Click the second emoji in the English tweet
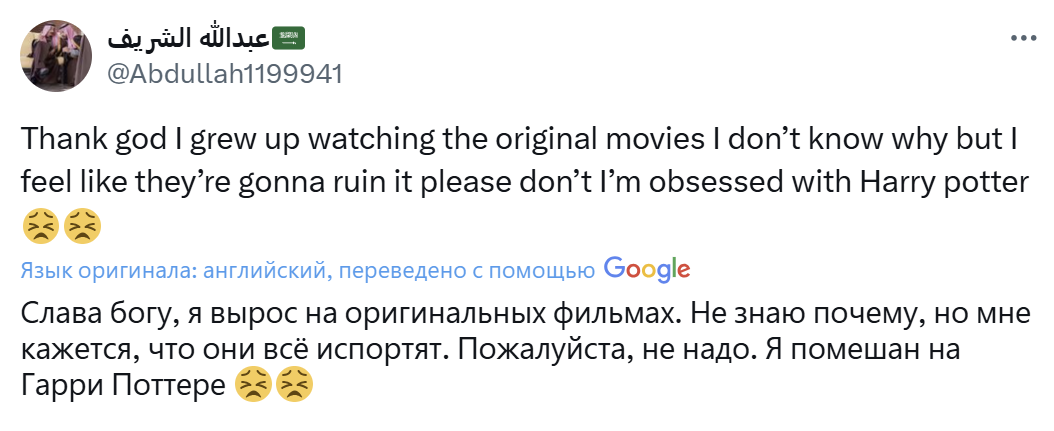The image size is (1054, 431). [81, 228]
